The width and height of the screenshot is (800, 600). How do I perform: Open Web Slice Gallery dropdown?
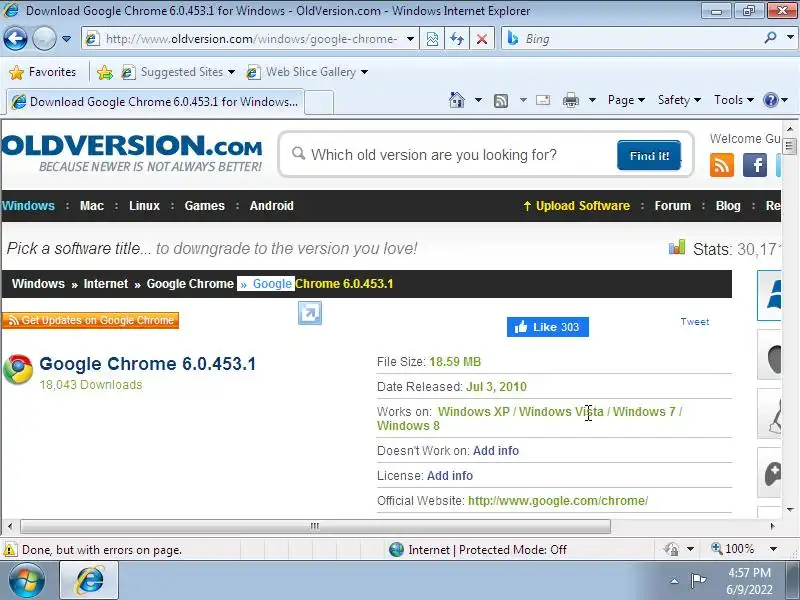307,72
